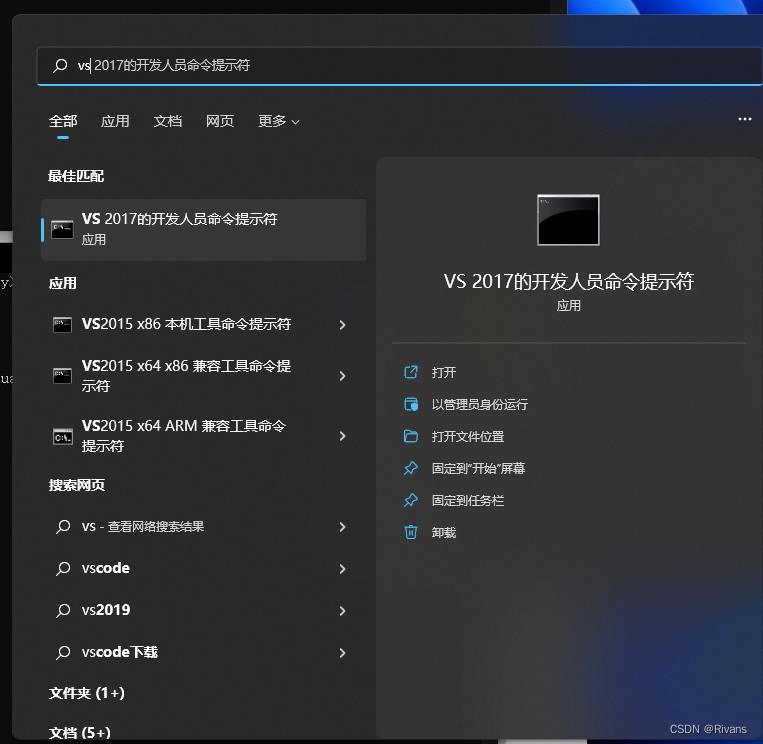Screen dimensions: 763x744
Task: Click icon of VS2015 x86 本机工具命令提示符
Action: [62, 325]
